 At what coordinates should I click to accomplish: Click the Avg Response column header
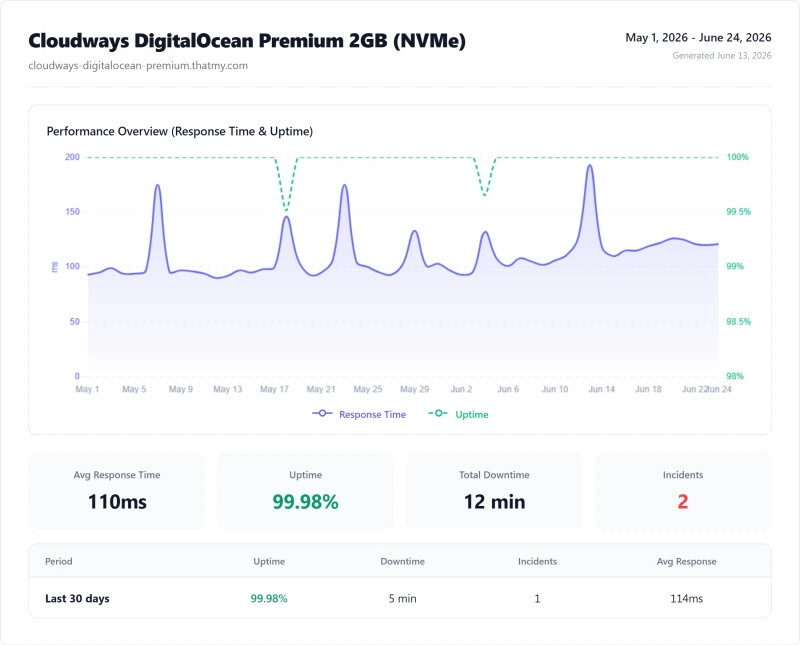coord(686,561)
